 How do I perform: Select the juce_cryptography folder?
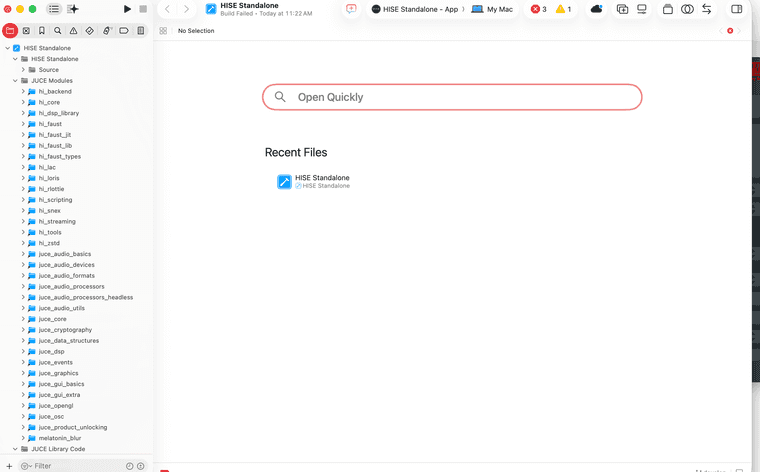(x=65, y=330)
